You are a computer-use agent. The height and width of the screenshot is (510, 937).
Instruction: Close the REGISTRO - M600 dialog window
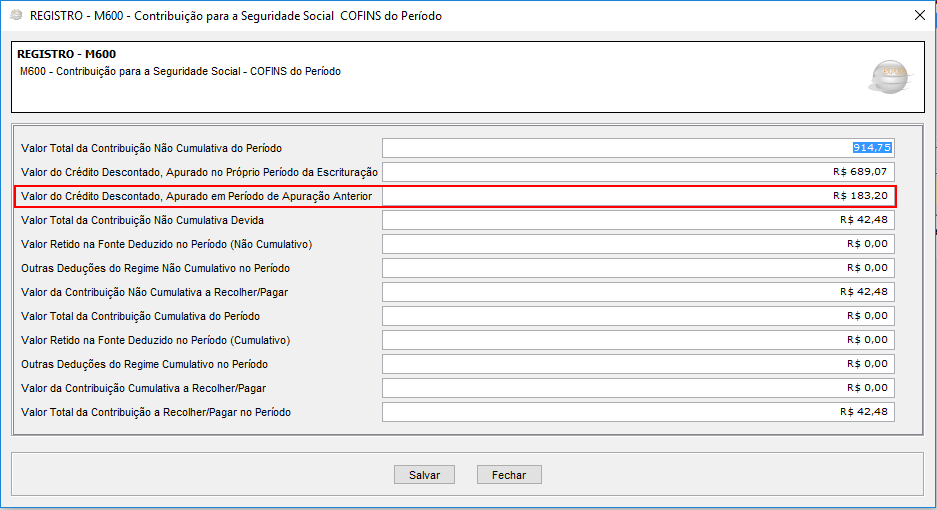919,15
